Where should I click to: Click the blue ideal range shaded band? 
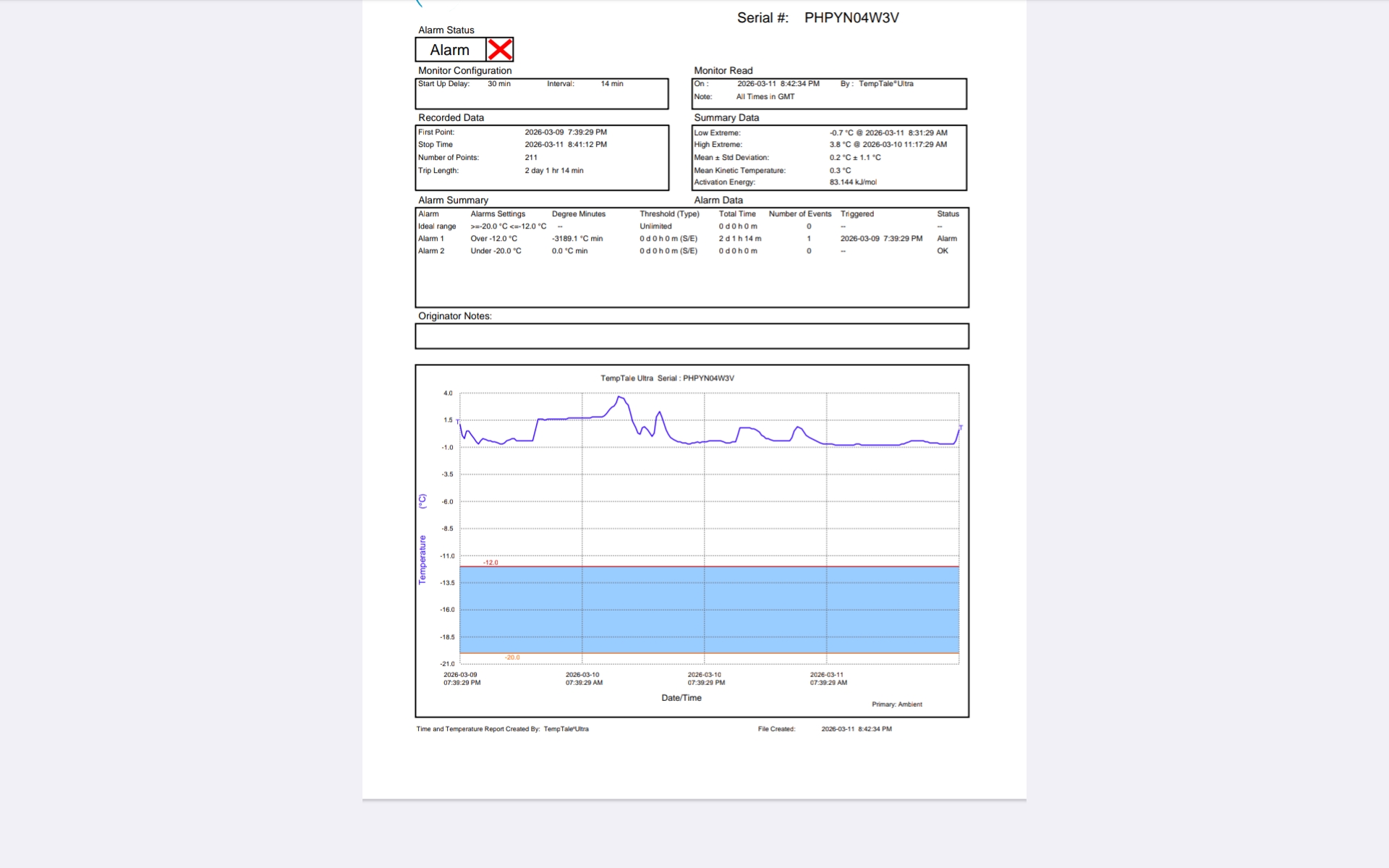709,610
